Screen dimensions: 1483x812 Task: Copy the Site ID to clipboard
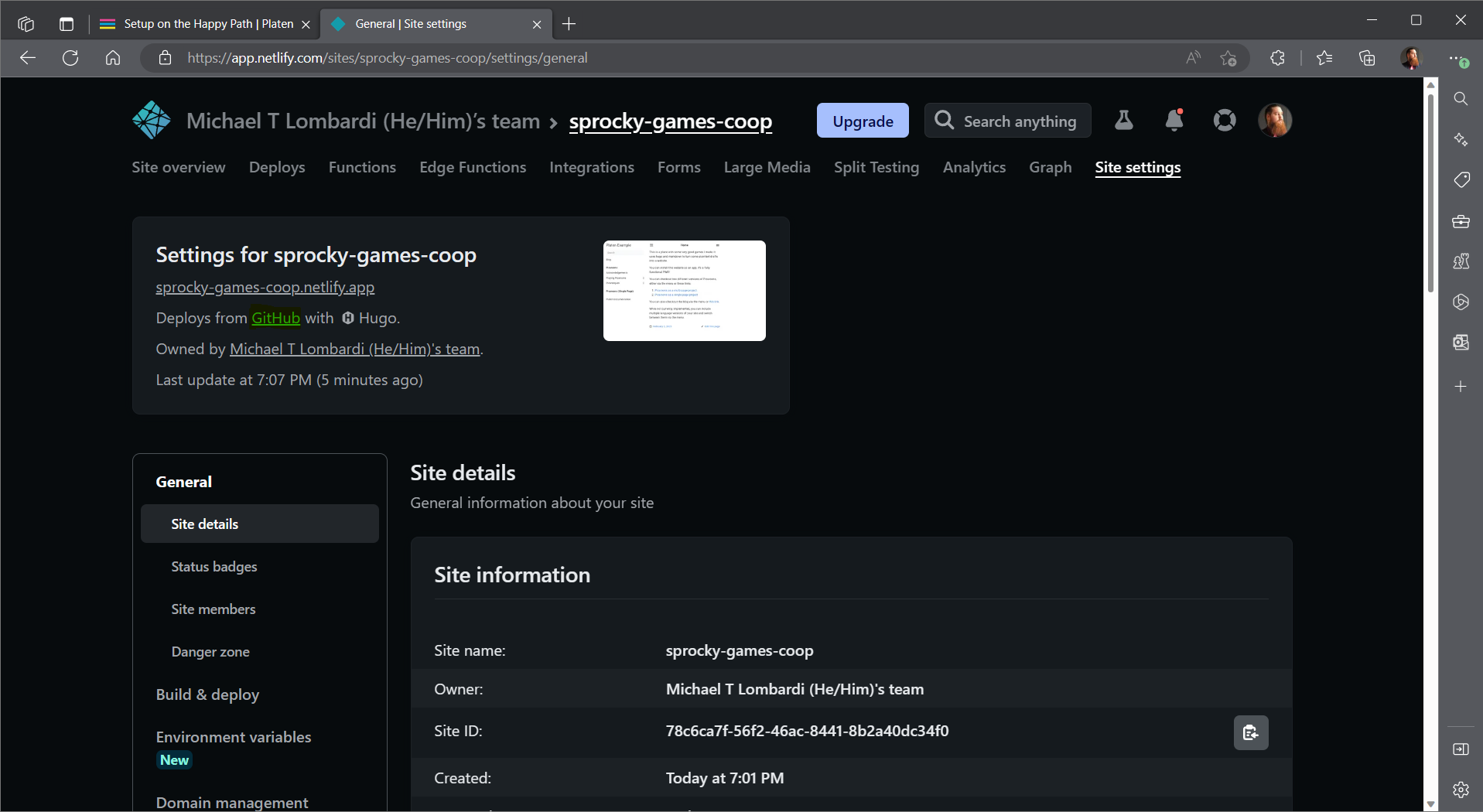(x=1250, y=733)
